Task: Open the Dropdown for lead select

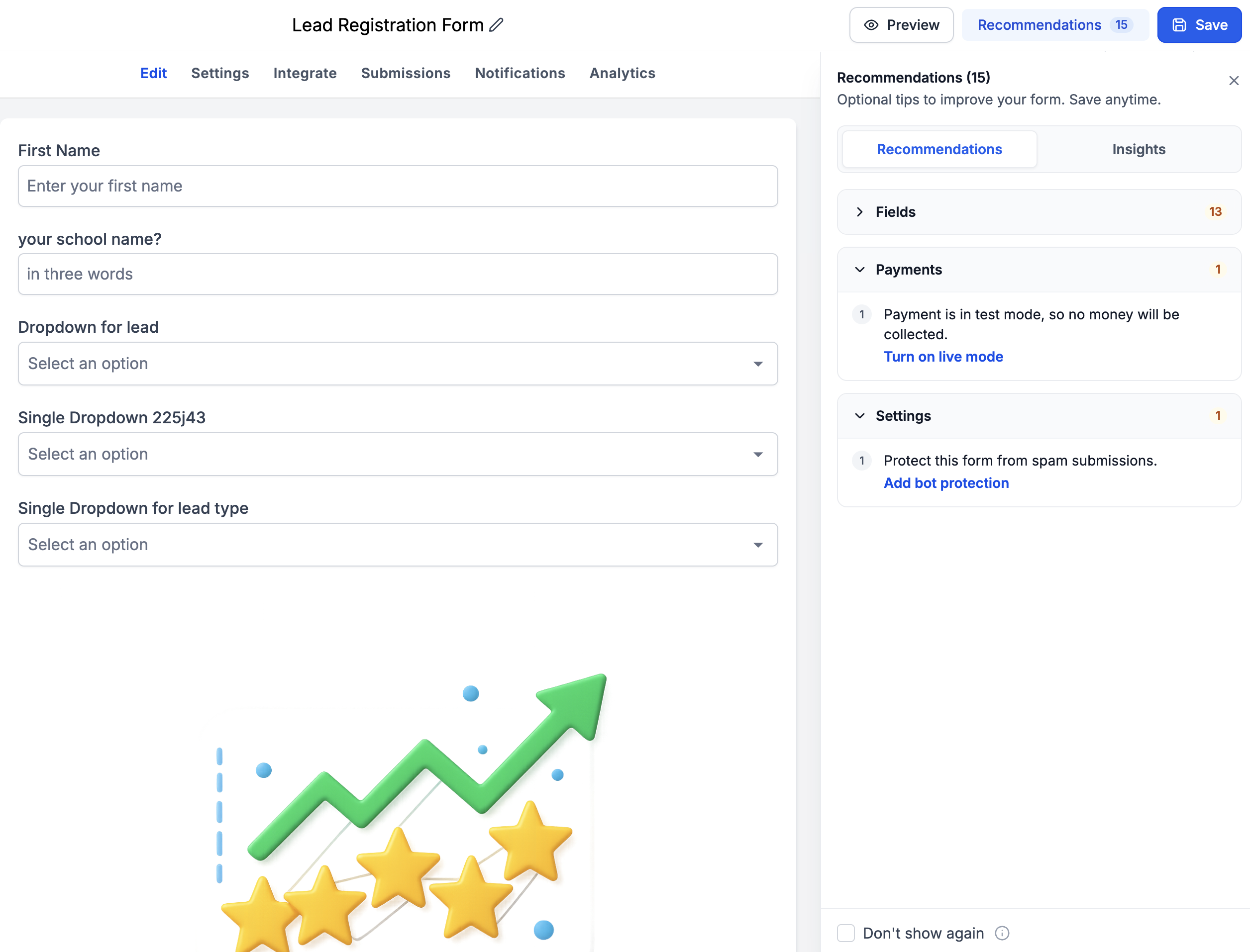Action: tap(398, 364)
